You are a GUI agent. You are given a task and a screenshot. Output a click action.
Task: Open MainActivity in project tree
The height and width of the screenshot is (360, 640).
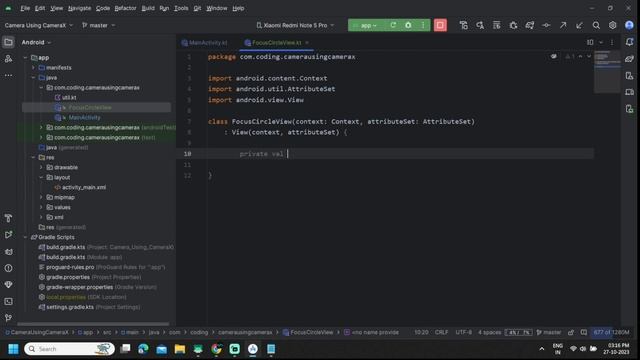click(x=84, y=118)
